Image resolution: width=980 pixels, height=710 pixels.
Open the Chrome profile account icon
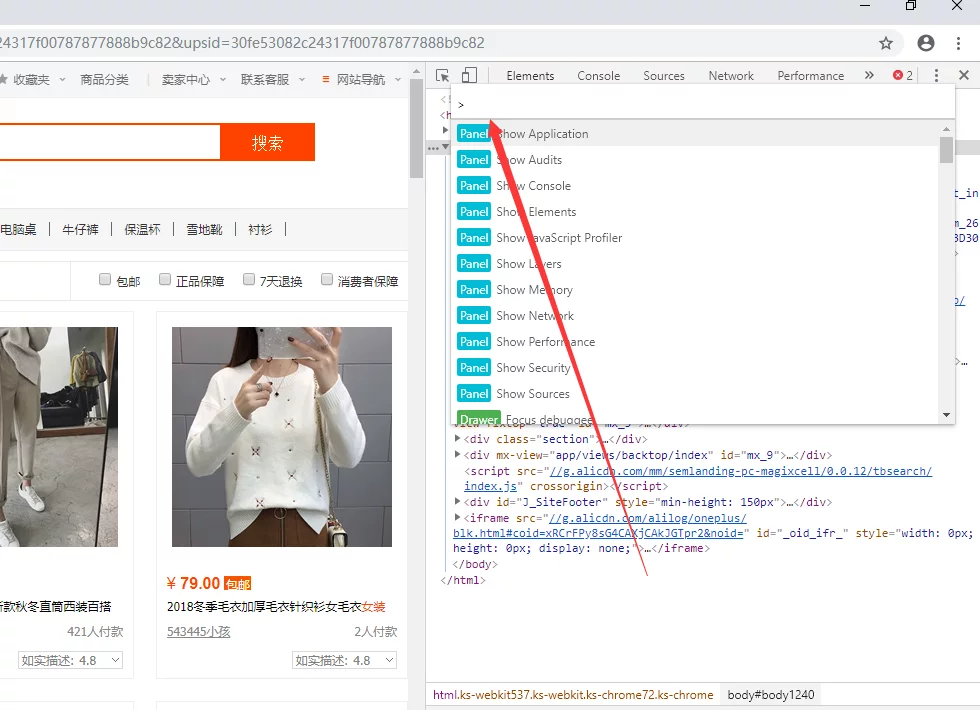click(x=926, y=43)
